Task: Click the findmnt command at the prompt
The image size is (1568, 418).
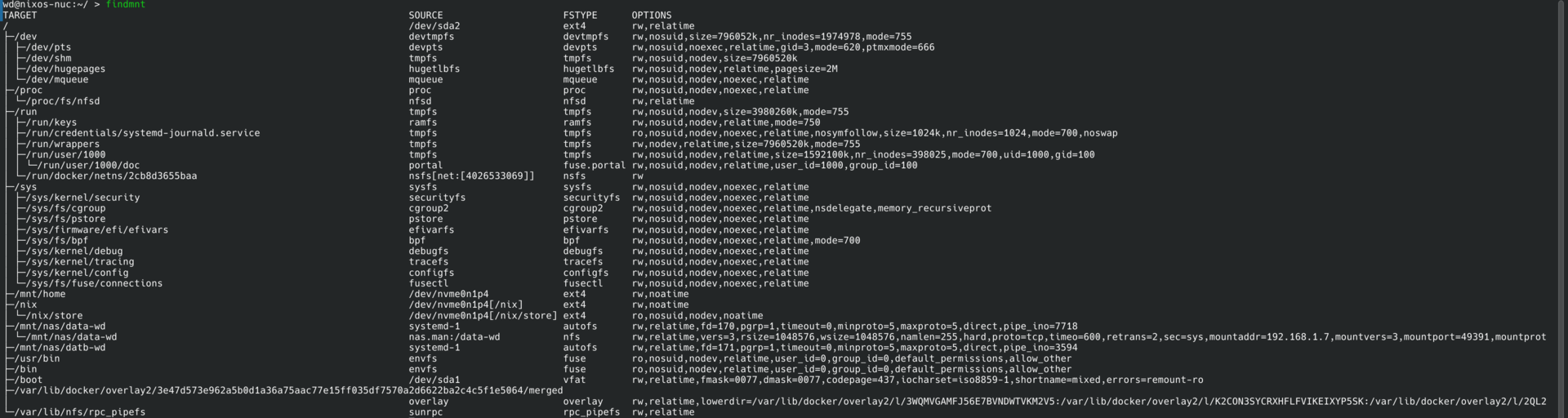Action: (x=126, y=5)
